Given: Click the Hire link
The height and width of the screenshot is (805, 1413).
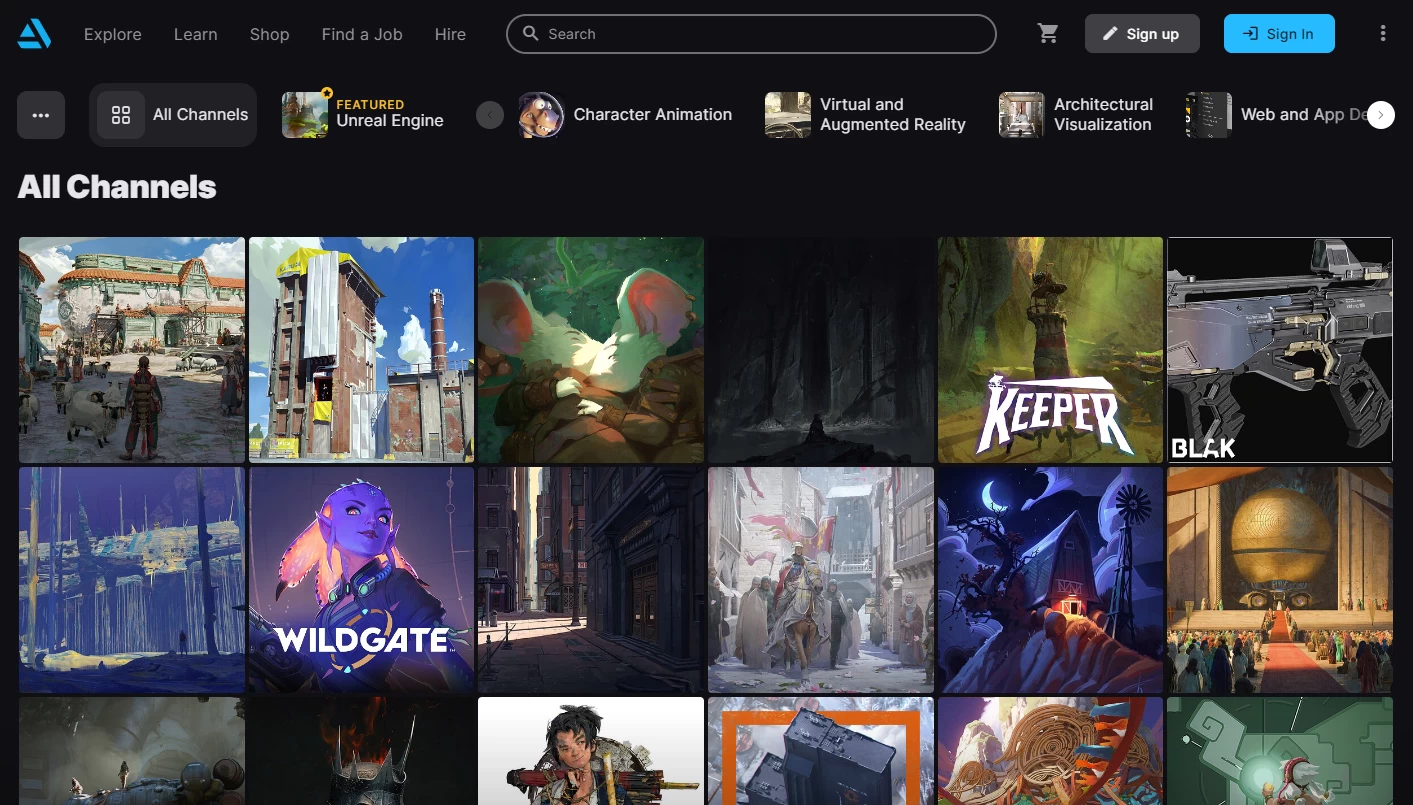Looking at the screenshot, I should (450, 34).
